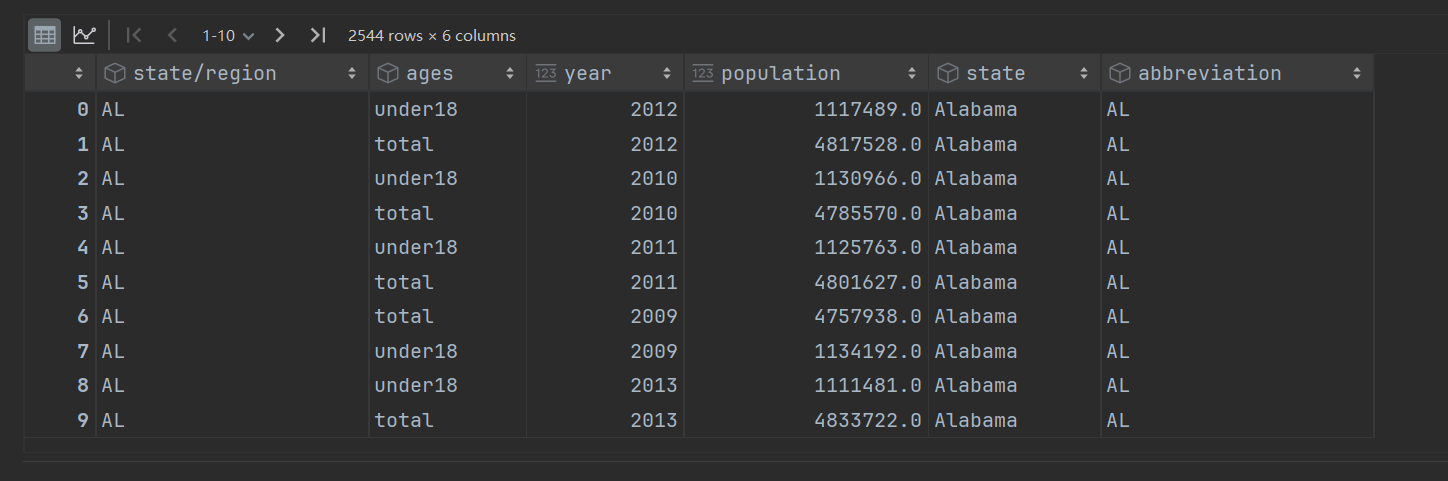The image size is (1448, 481).
Task: Click the state/region column object type icon
Action: [x=115, y=73]
